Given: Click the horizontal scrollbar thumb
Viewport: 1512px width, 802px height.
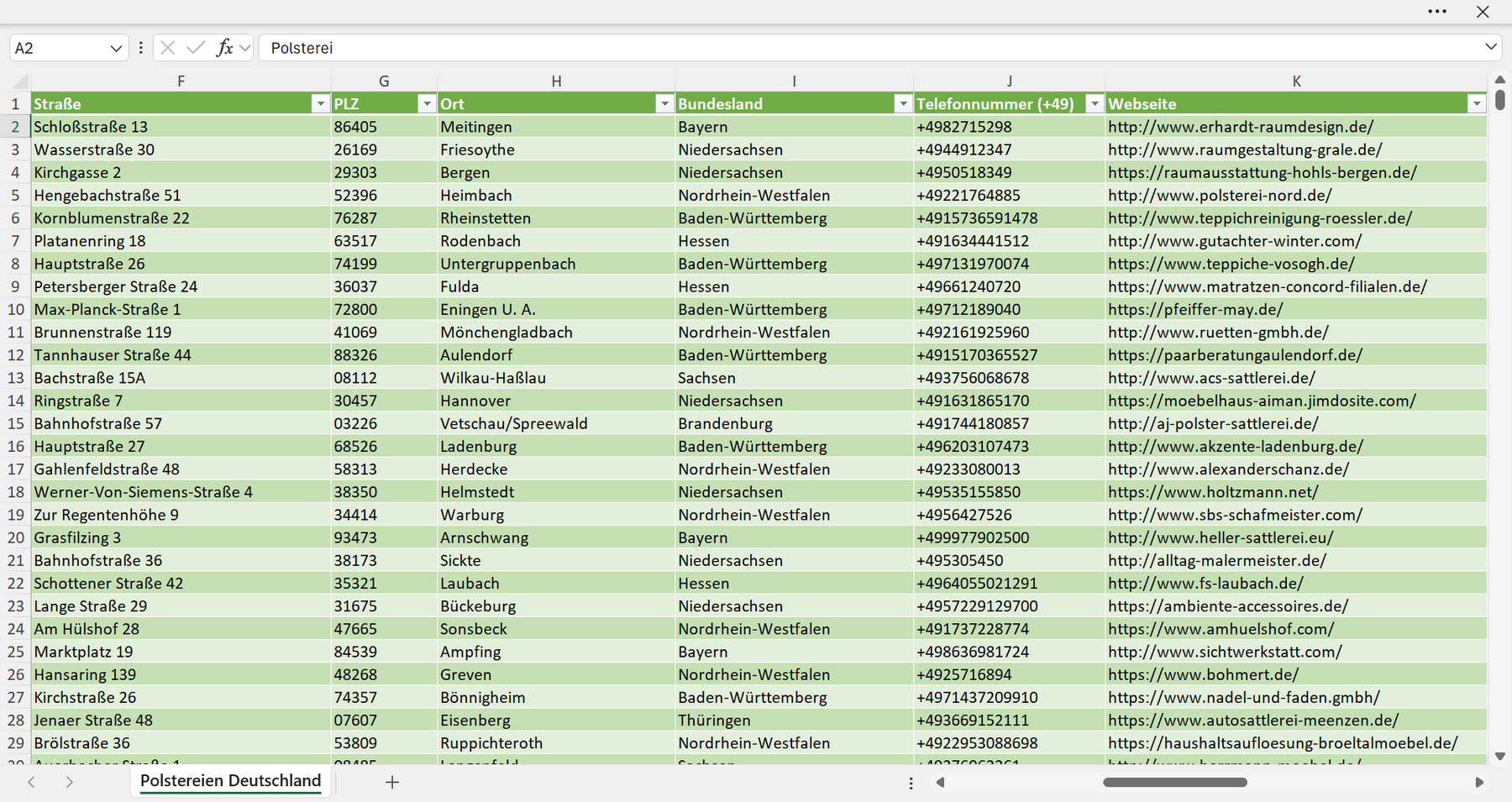Looking at the screenshot, I should 1175,783.
